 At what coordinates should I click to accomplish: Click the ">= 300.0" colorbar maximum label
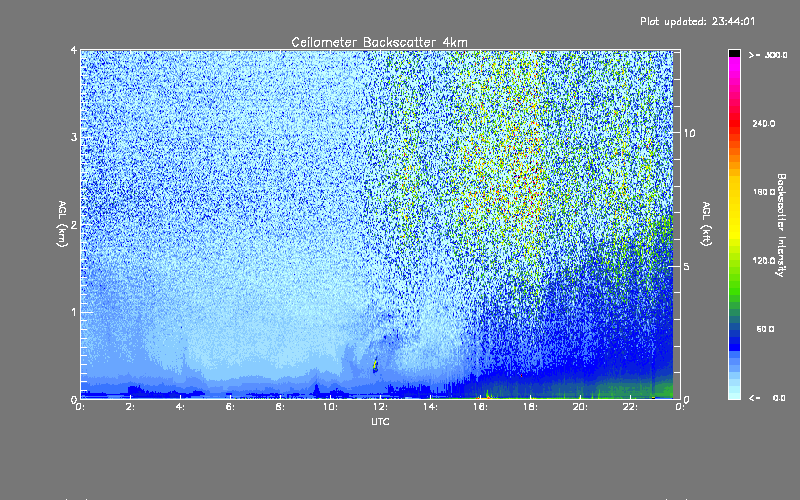click(768, 55)
